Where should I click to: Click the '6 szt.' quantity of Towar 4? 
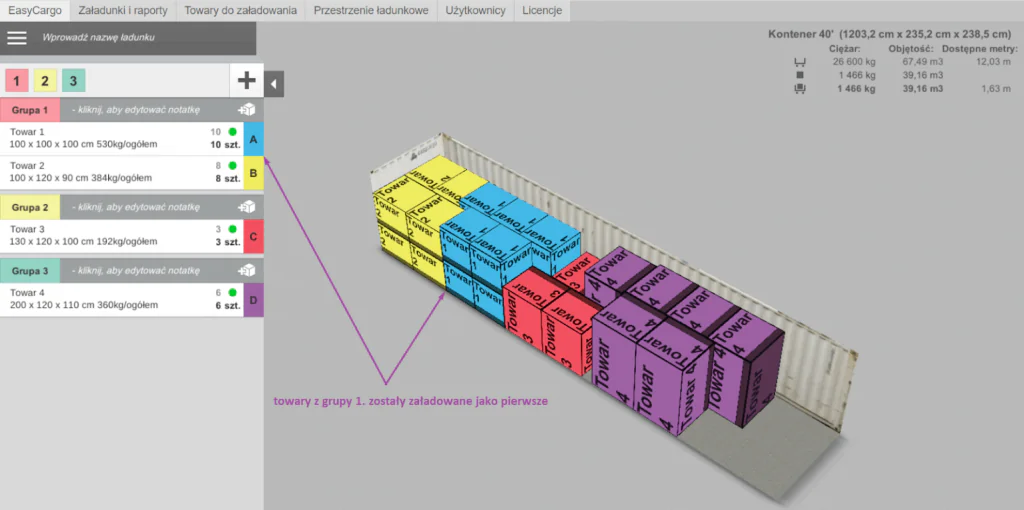228,305
